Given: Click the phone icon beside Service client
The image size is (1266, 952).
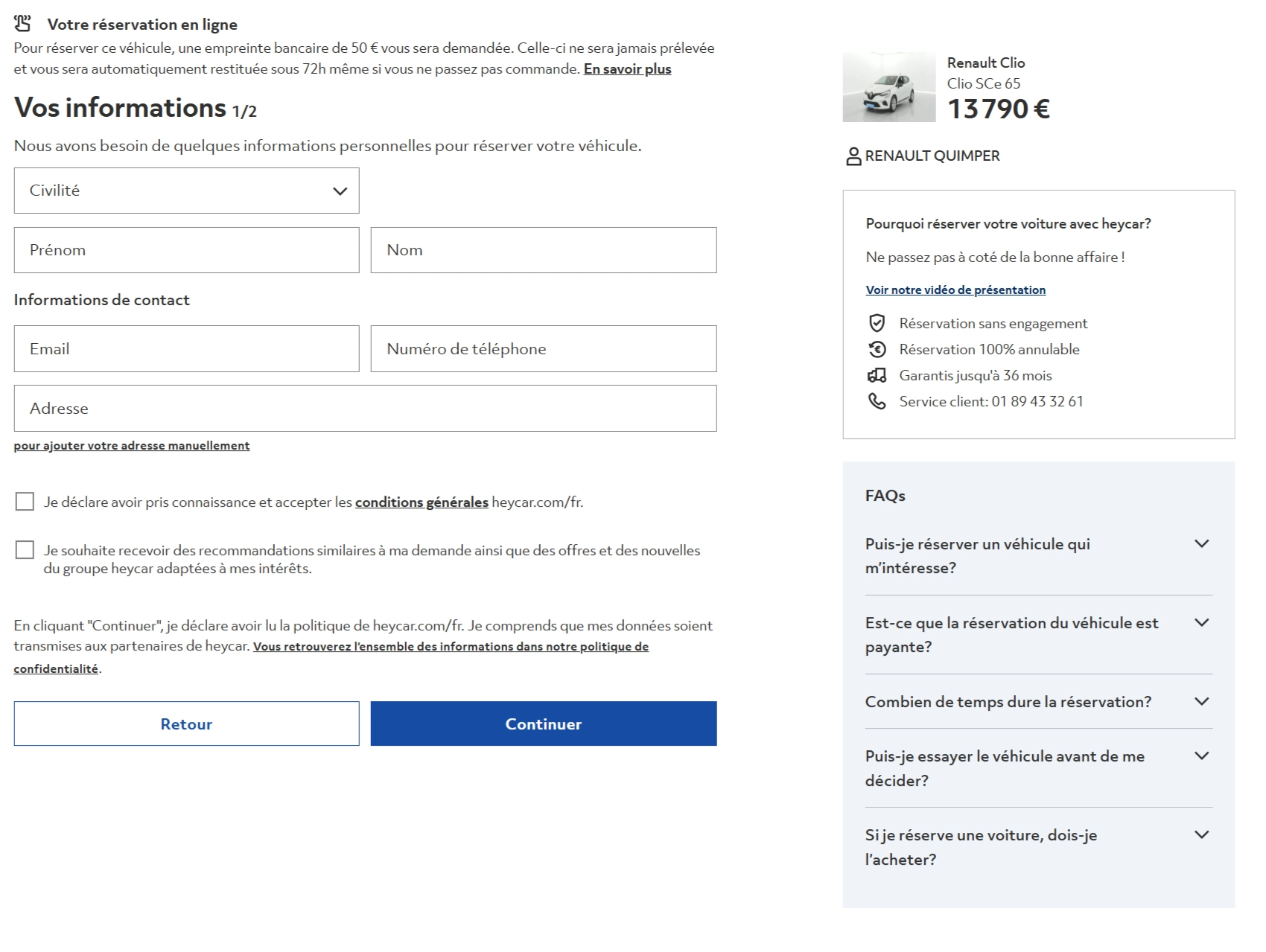Looking at the screenshot, I should pos(877,401).
